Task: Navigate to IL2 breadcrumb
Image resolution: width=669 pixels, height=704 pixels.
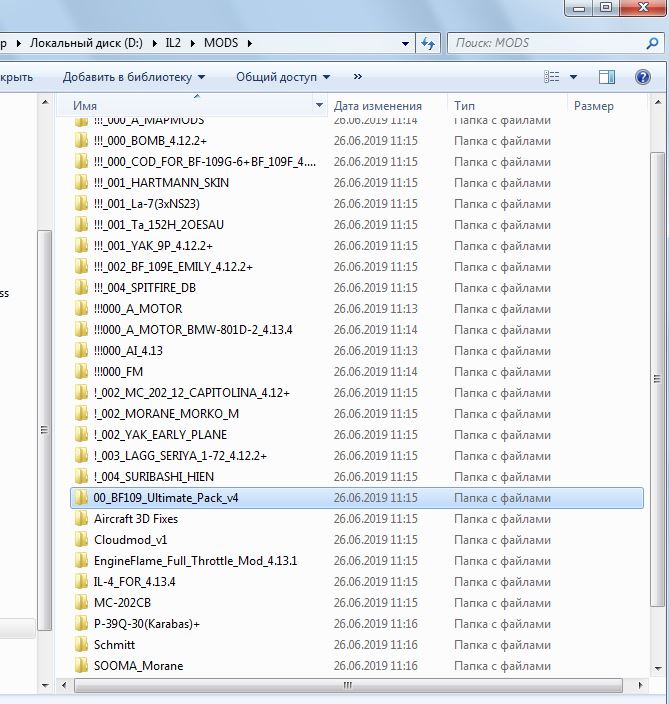Action: pyautogui.click(x=173, y=43)
